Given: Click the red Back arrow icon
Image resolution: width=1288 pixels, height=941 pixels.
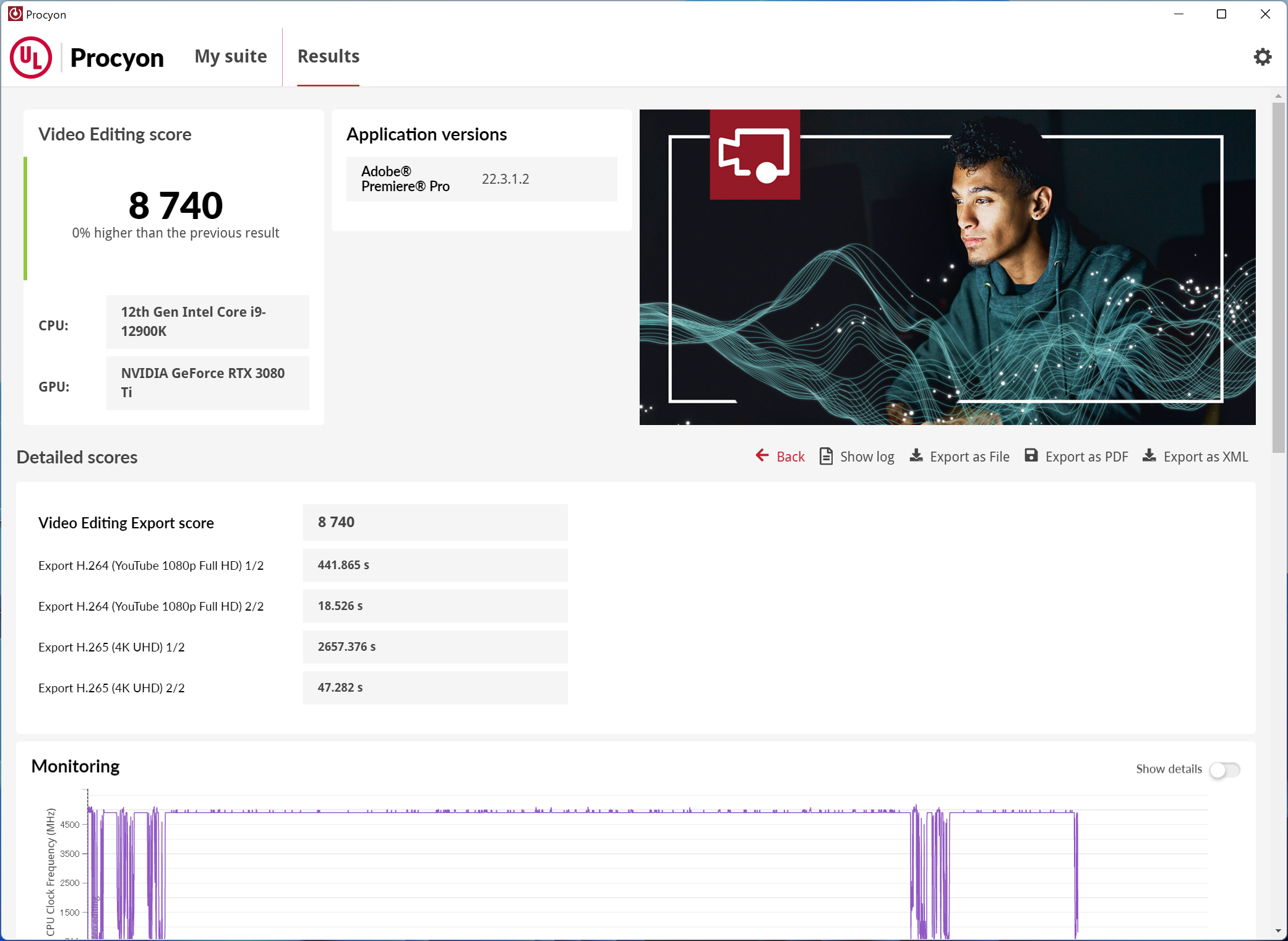Looking at the screenshot, I should point(762,456).
